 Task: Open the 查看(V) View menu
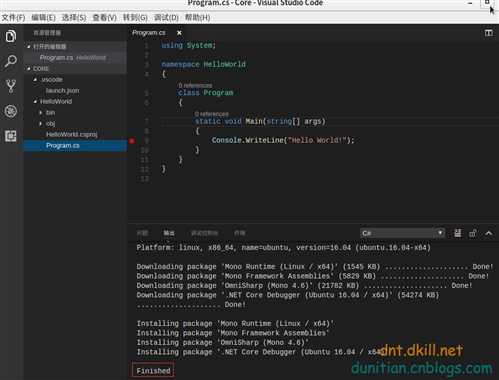(x=104, y=18)
